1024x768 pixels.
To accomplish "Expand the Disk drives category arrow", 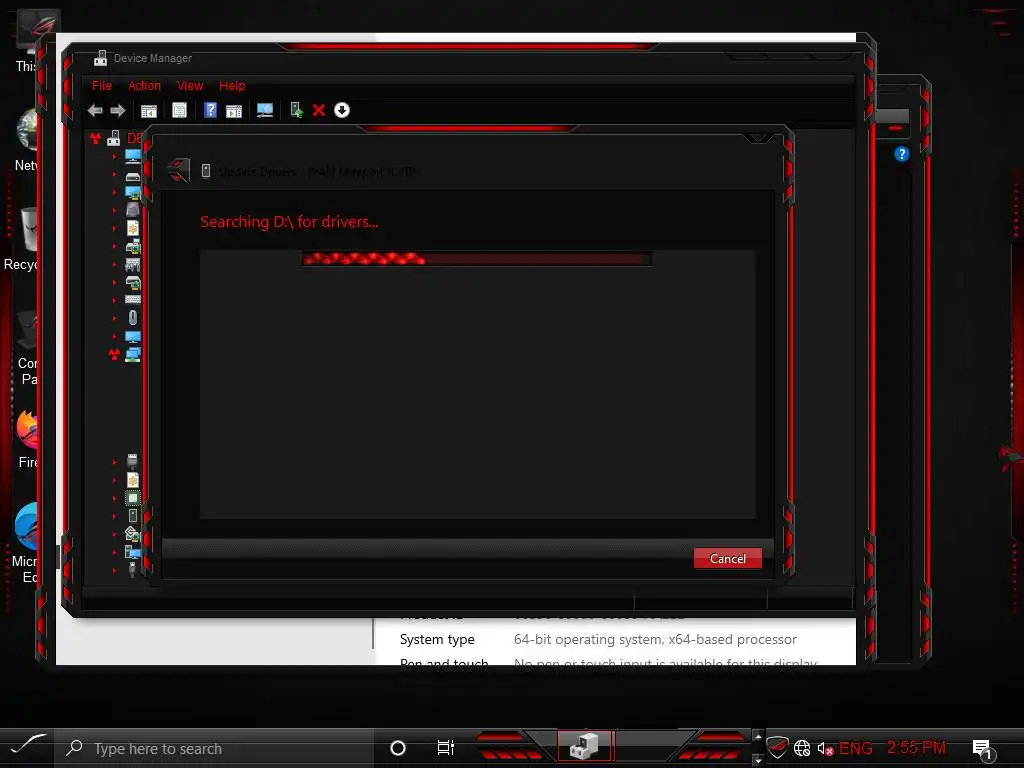I will (x=114, y=175).
